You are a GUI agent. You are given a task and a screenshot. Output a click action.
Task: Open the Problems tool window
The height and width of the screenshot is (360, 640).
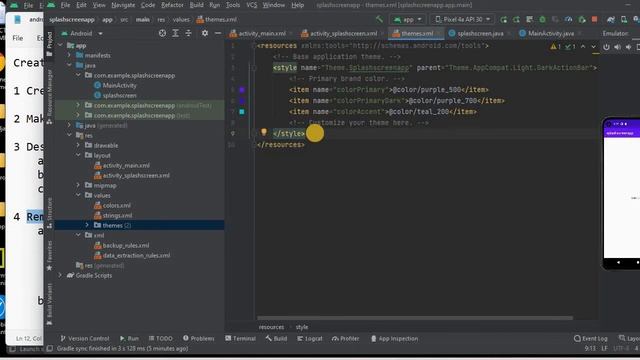pyautogui.click(x=198, y=338)
